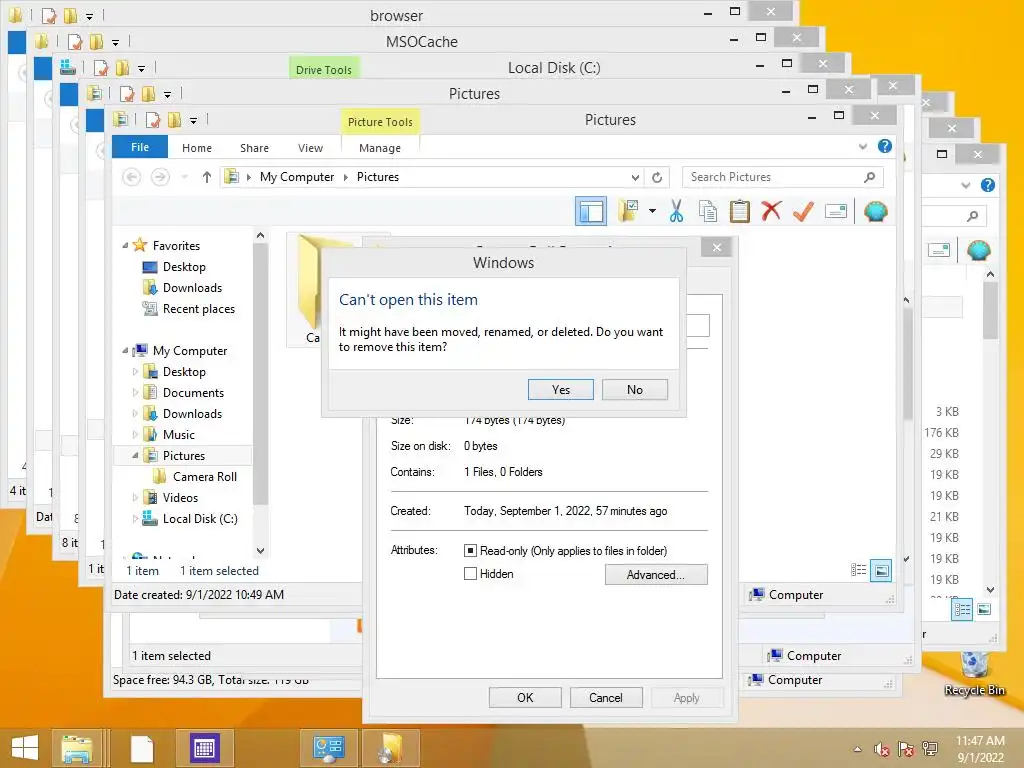Screen dimensions: 1024x768
Task: Click the Action Center flag tray icon
Action: [x=905, y=749]
